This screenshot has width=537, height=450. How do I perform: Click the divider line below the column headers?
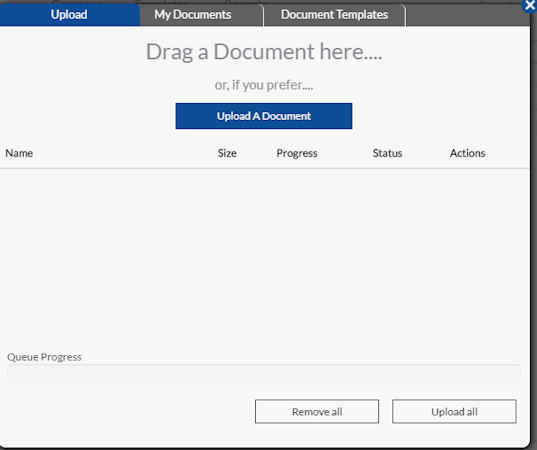265,168
